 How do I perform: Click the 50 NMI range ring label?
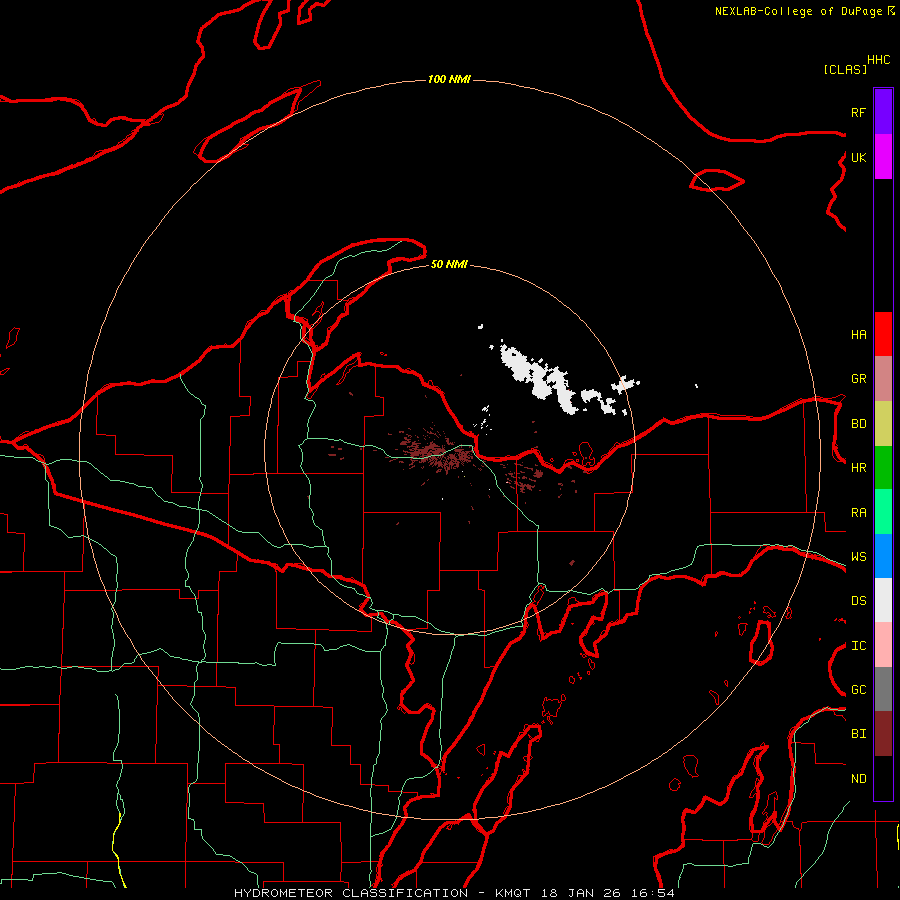pyautogui.click(x=449, y=264)
